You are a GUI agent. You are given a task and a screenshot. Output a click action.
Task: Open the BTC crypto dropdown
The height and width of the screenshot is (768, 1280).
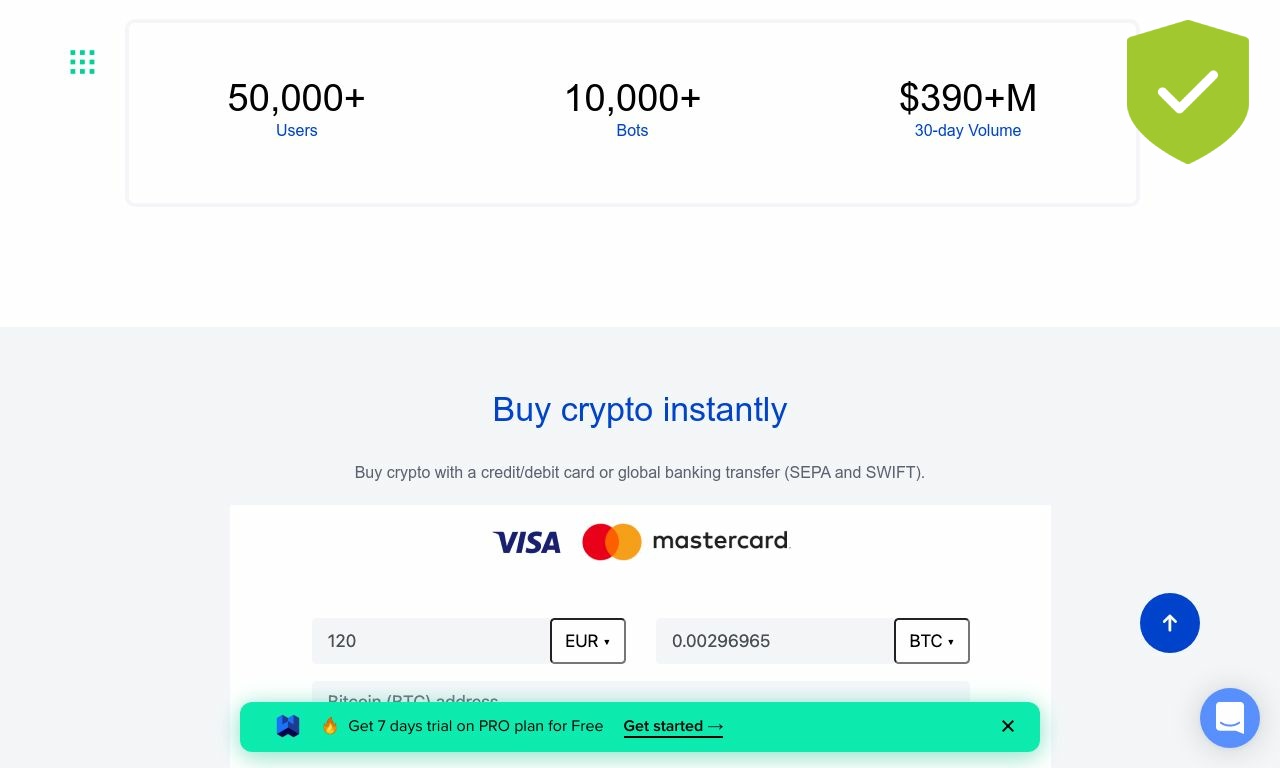931,641
